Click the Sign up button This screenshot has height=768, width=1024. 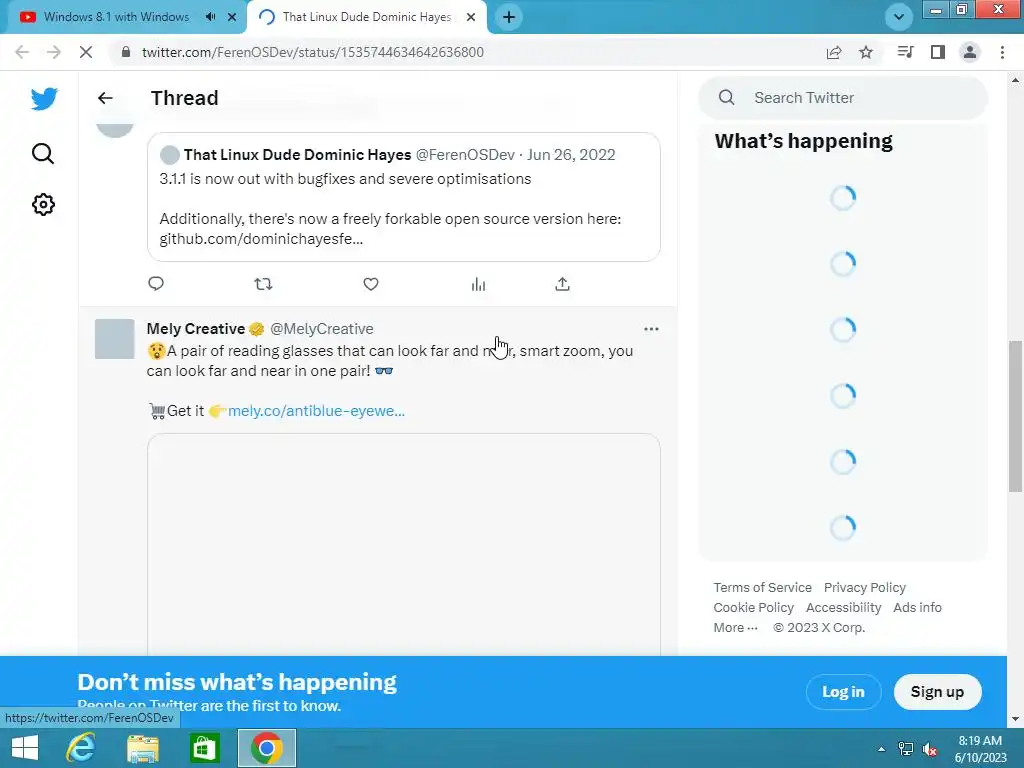[937, 692]
